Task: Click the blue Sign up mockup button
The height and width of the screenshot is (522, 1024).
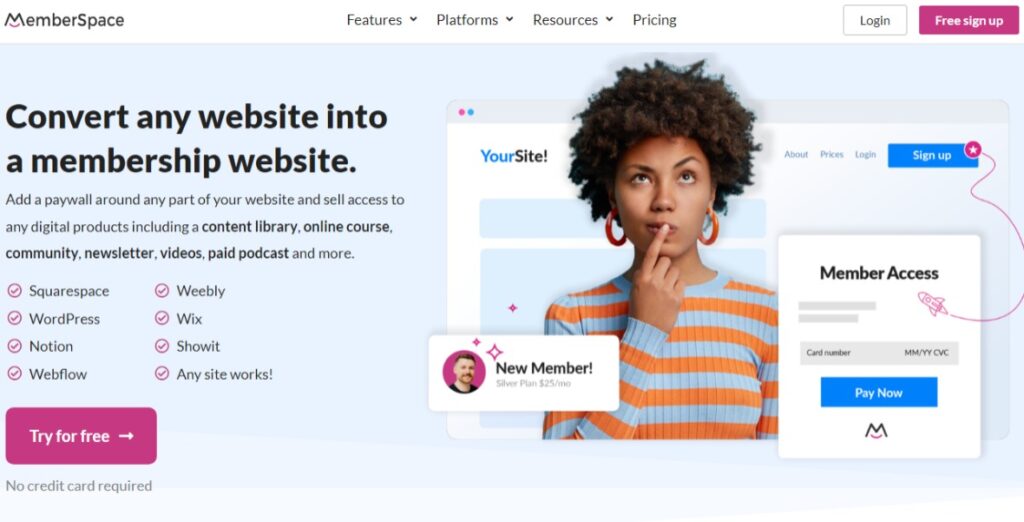Action: [932, 155]
